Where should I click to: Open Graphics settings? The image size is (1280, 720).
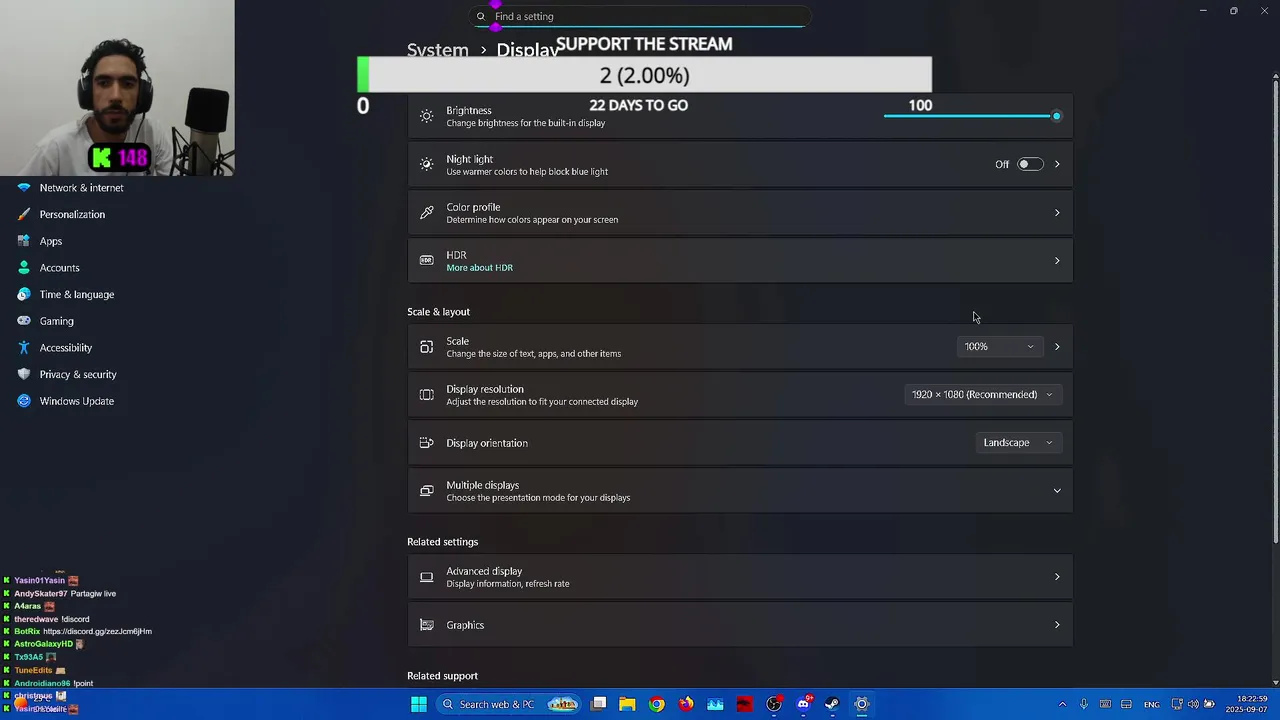point(740,625)
